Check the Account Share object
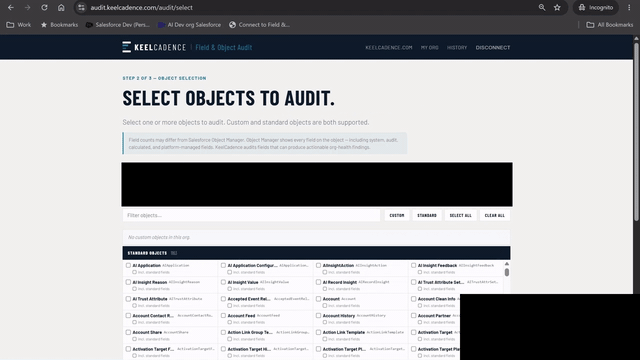The height and width of the screenshot is (360, 640). point(128,332)
